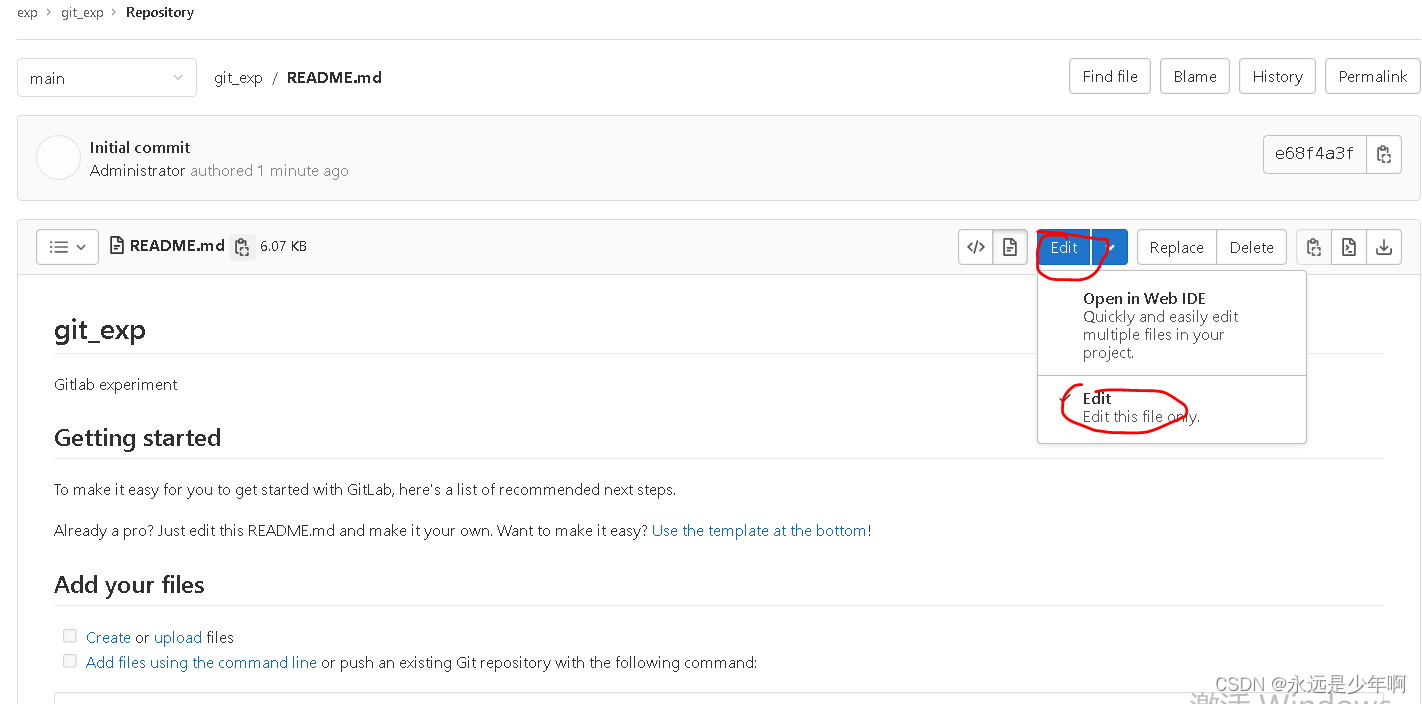
Task: Click the Administrator avatar image
Action: [58, 158]
